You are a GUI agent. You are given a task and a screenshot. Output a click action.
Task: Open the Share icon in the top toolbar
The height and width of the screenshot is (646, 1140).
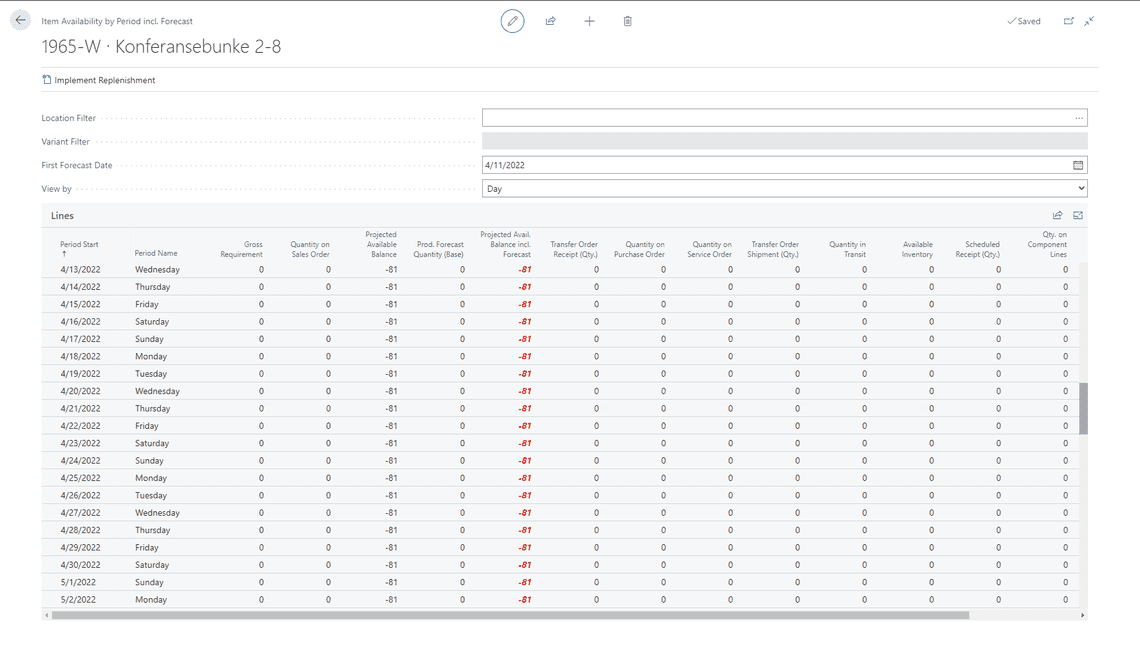tap(550, 20)
